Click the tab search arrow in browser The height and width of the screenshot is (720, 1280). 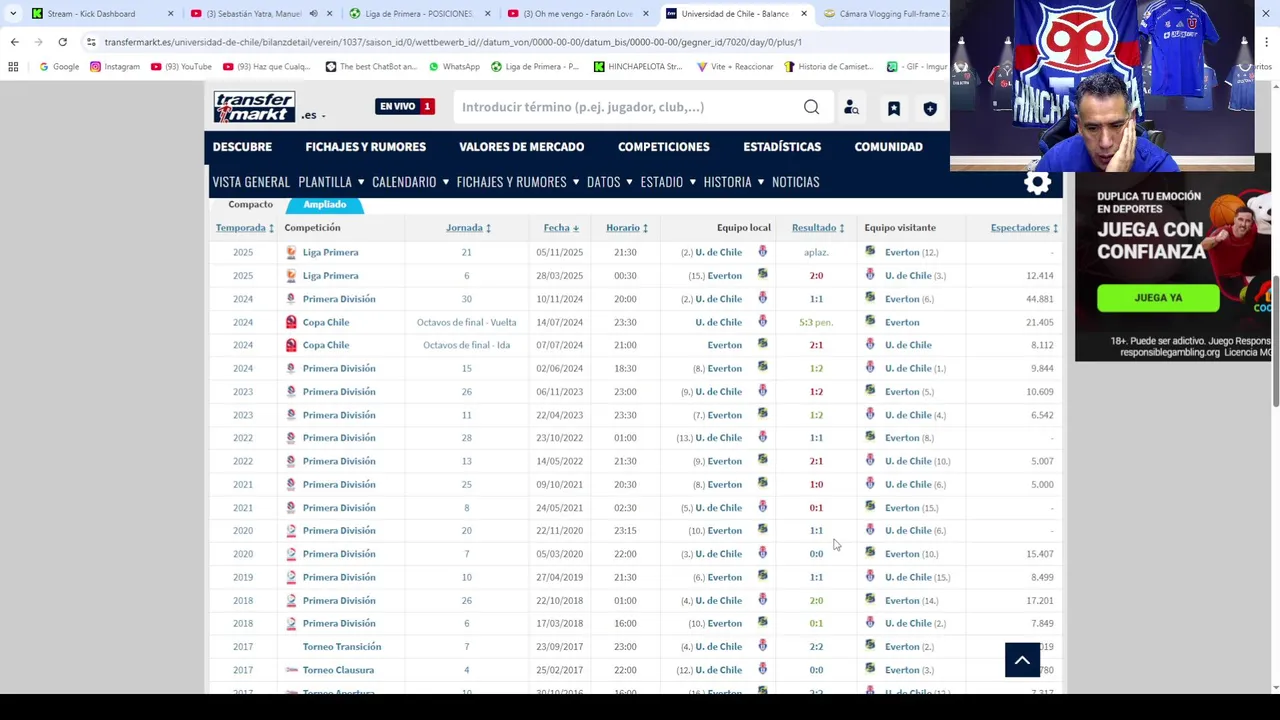13,14
